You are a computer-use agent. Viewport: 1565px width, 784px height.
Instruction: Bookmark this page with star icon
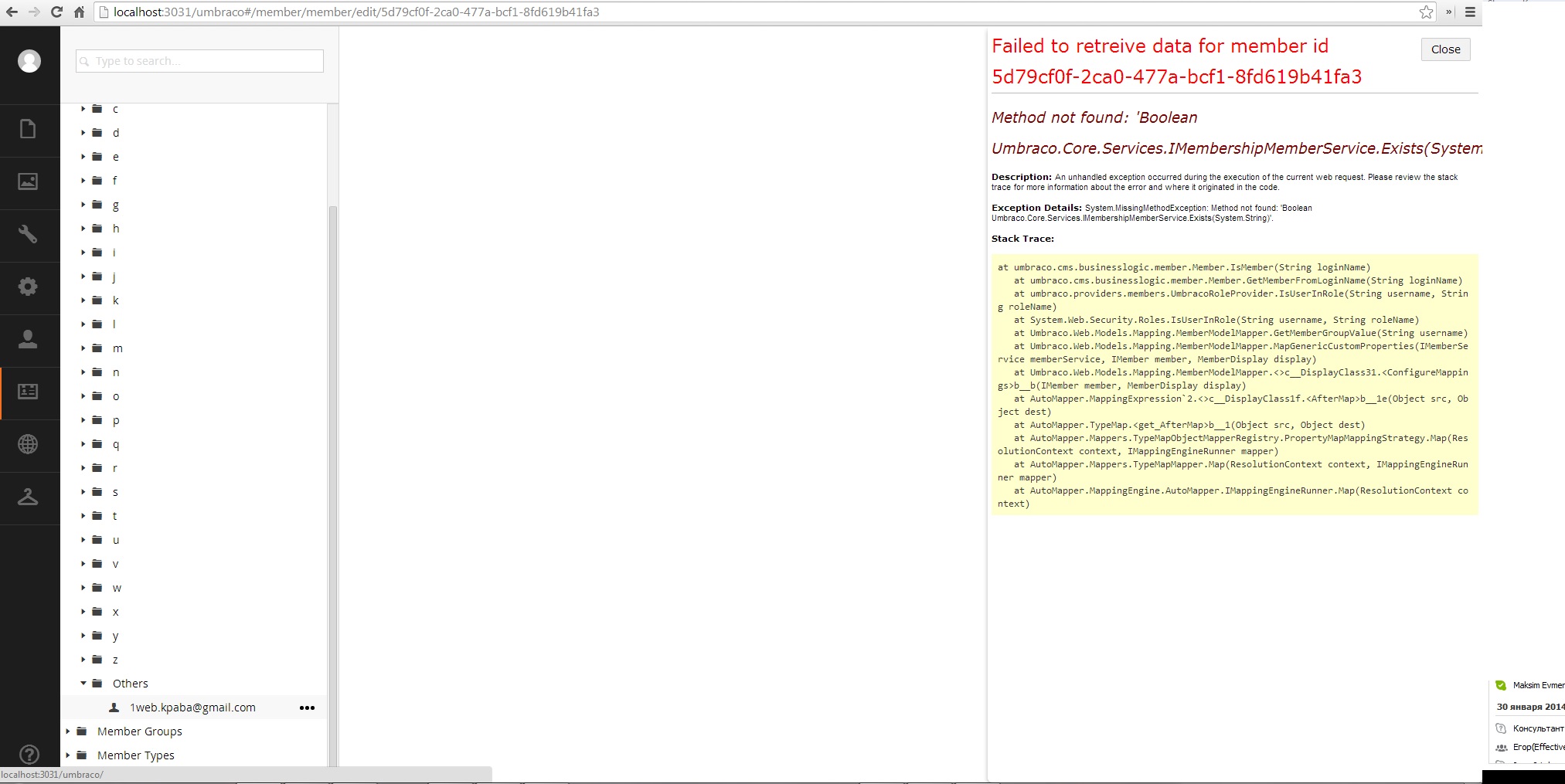pyautogui.click(x=1426, y=12)
